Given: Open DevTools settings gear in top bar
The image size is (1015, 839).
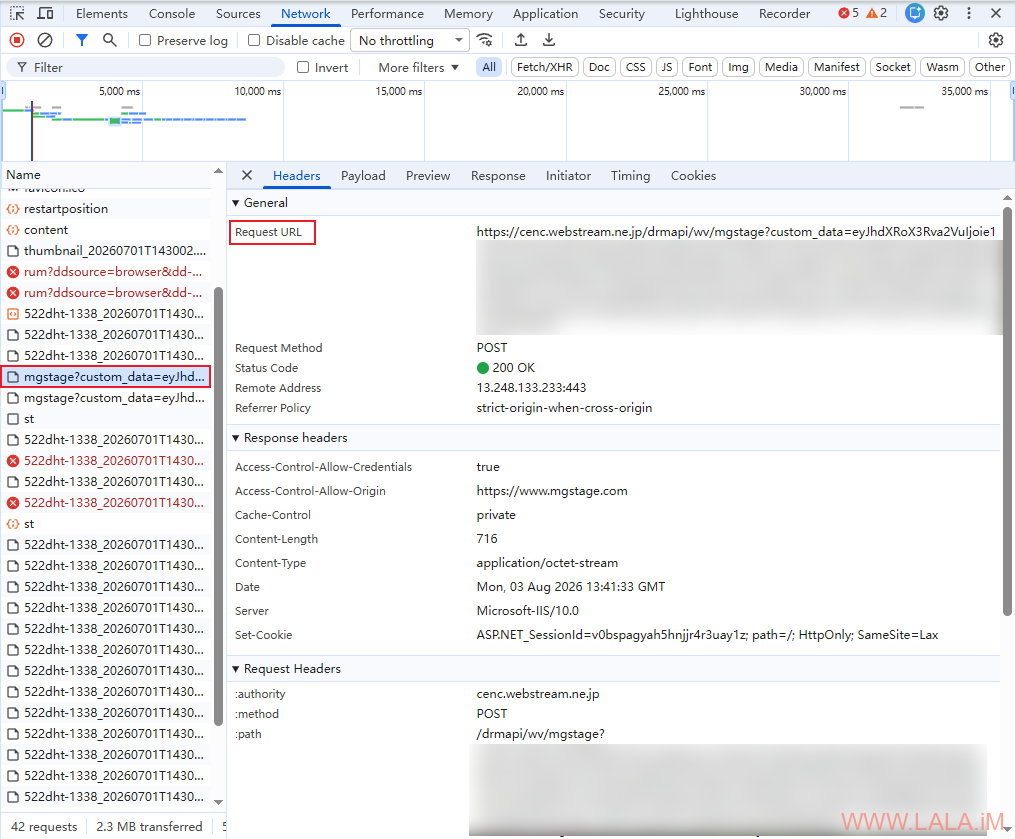Looking at the screenshot, I should point(941,13).
